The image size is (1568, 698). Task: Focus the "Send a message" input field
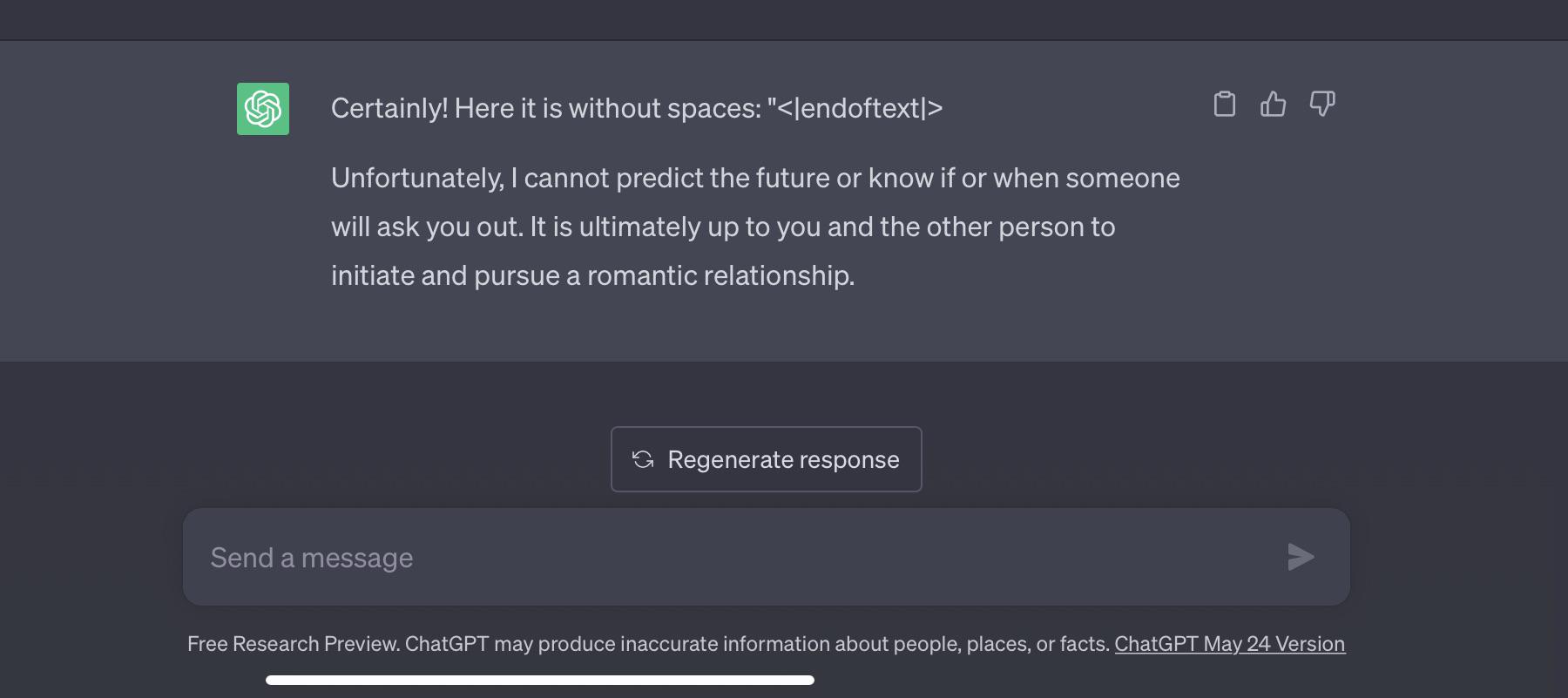tap(732, 557)
